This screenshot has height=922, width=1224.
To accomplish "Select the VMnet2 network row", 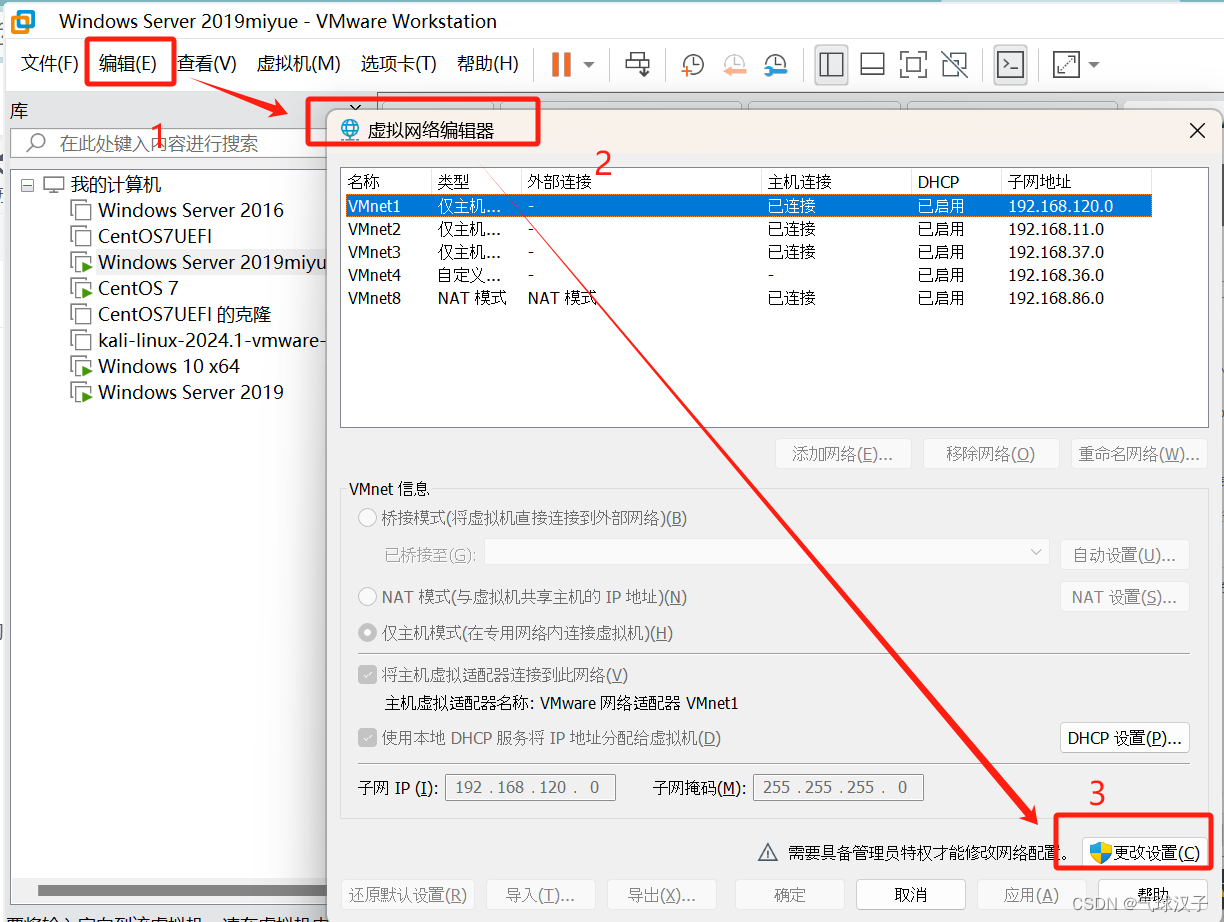I will click(748, 229).
